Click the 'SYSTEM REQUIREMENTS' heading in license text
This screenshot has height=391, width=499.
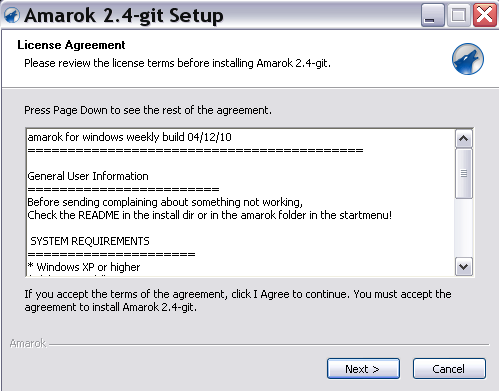click(90, 241)
